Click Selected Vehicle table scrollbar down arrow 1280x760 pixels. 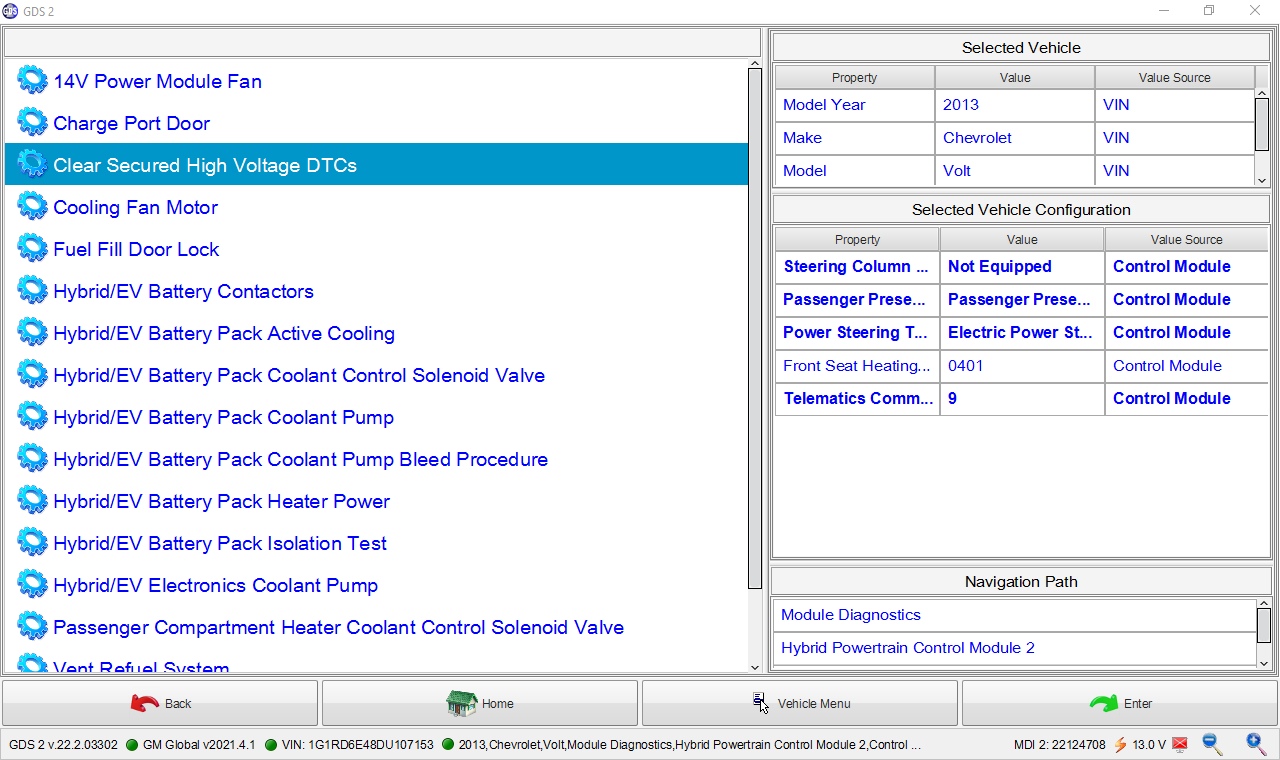[1262, 180]
